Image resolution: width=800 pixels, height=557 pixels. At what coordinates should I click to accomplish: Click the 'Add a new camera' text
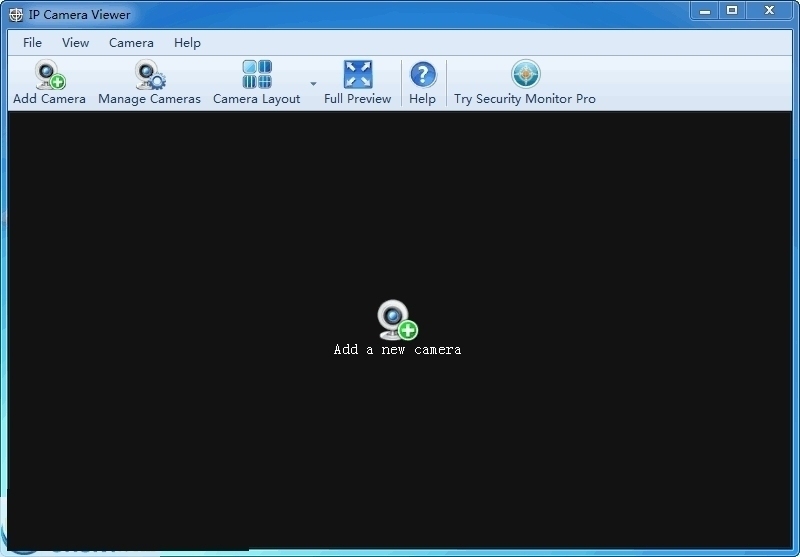click(x=397, y=350)
